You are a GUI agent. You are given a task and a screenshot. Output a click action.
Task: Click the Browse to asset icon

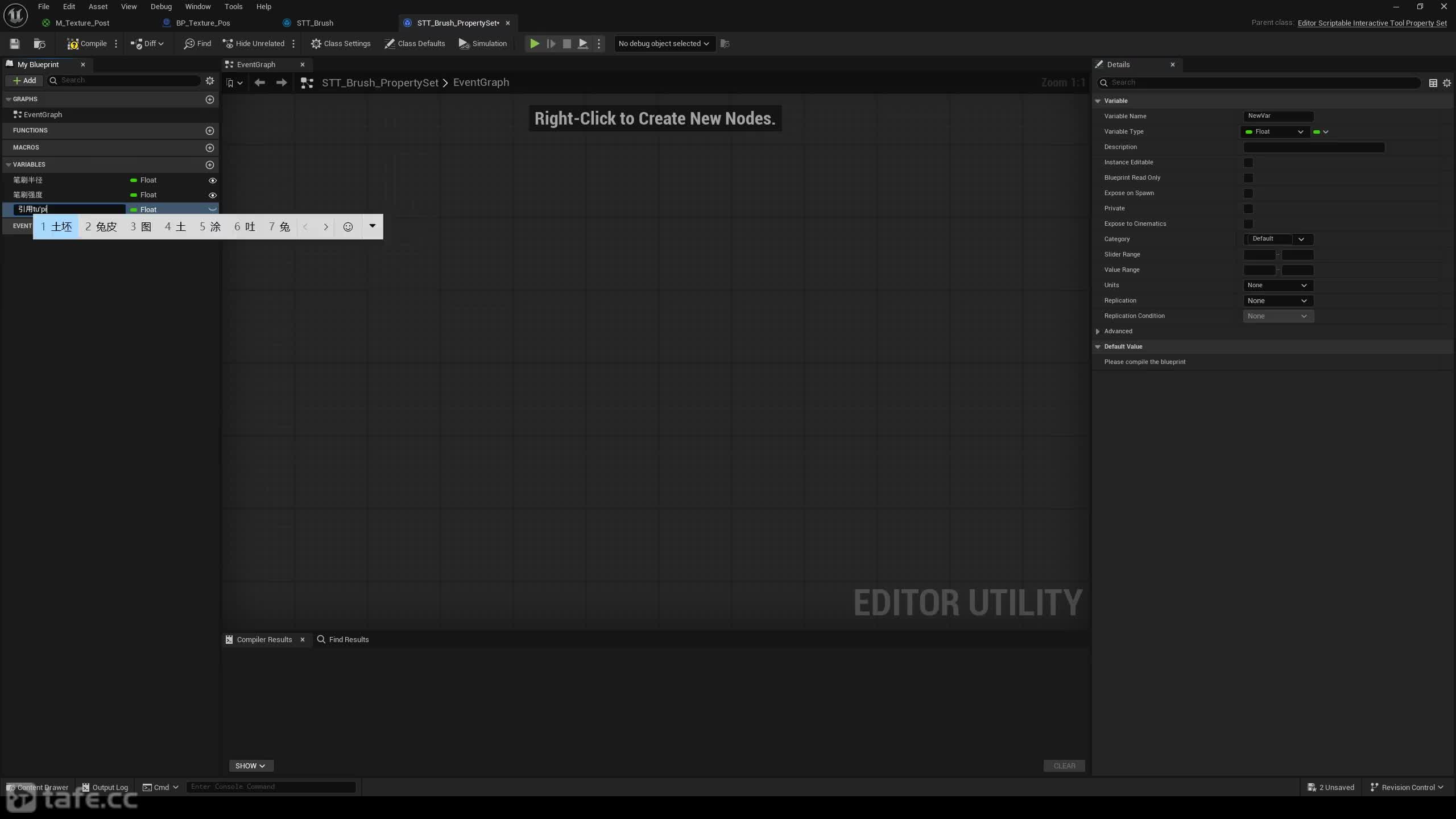39,44
